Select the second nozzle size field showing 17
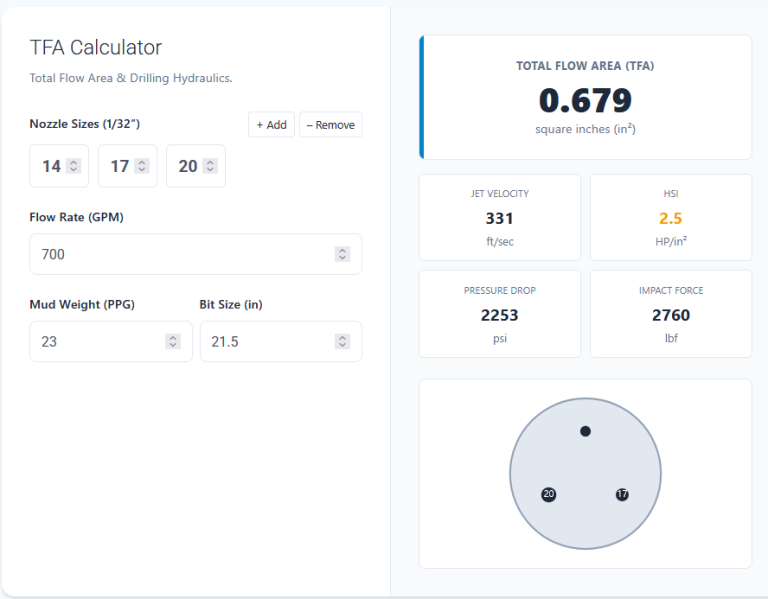The width and height of the screenshot is (768, 599). (x=119, y=166)
